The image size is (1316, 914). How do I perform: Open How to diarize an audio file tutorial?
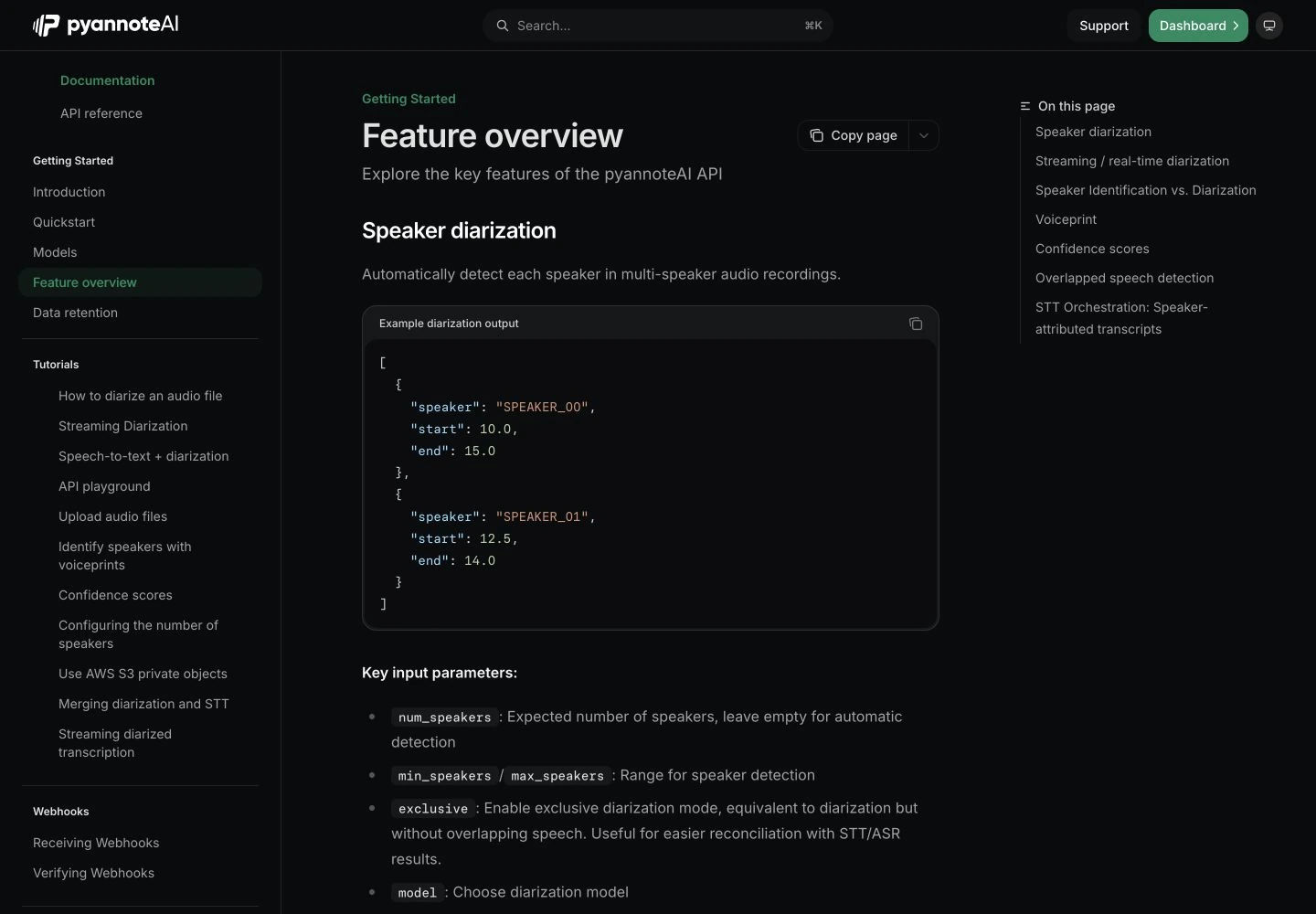[x=141, y=396]
